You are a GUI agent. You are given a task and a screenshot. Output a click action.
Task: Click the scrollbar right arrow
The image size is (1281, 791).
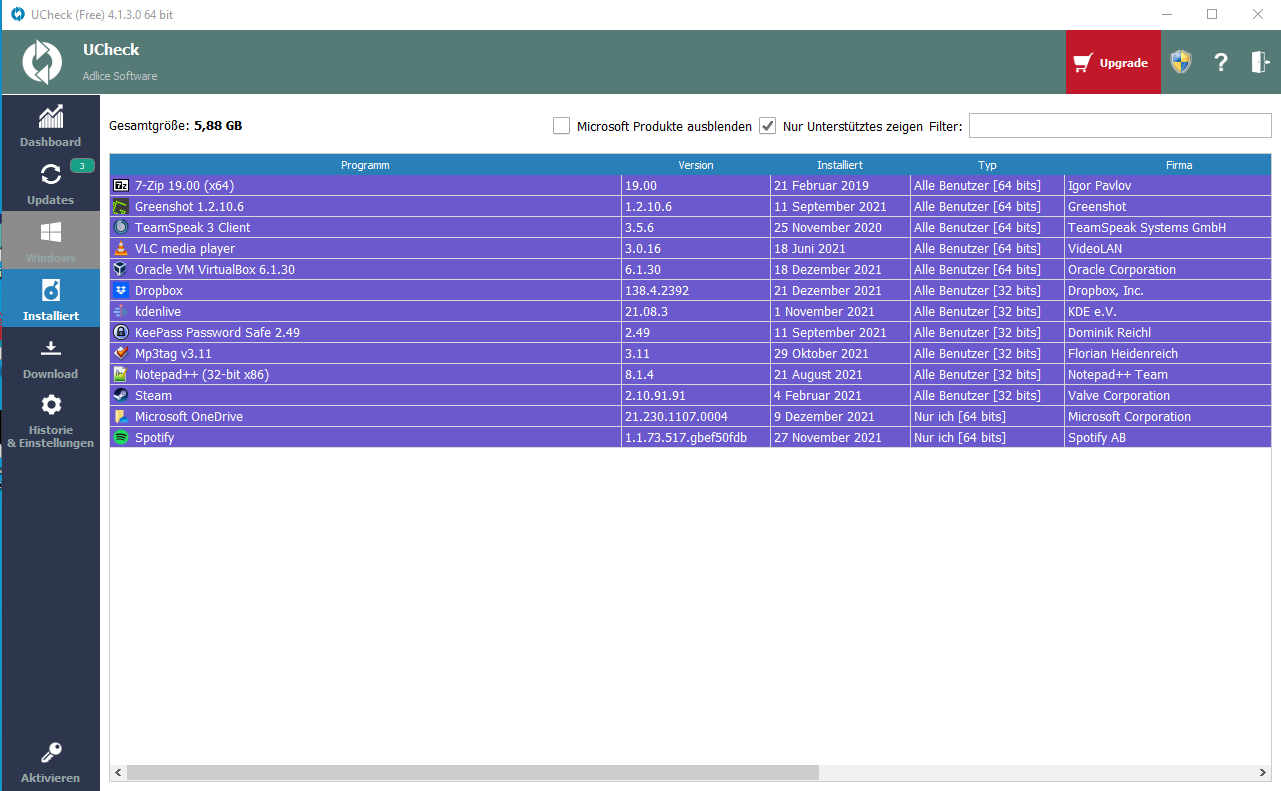pyautogui.click(x=1263, y=773)
